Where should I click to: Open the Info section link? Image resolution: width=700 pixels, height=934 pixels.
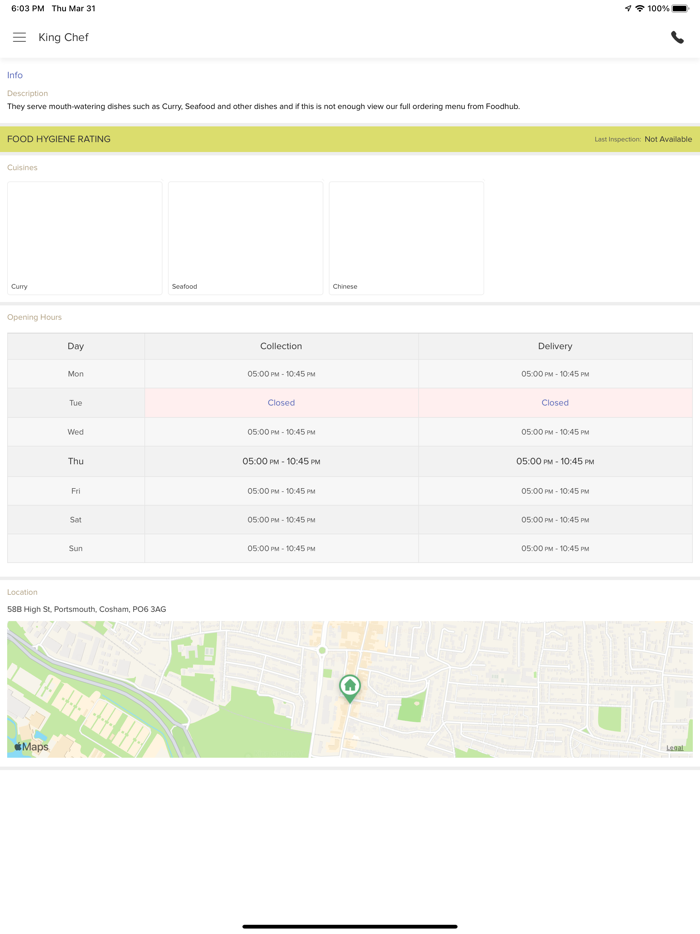tap(15, 75)
